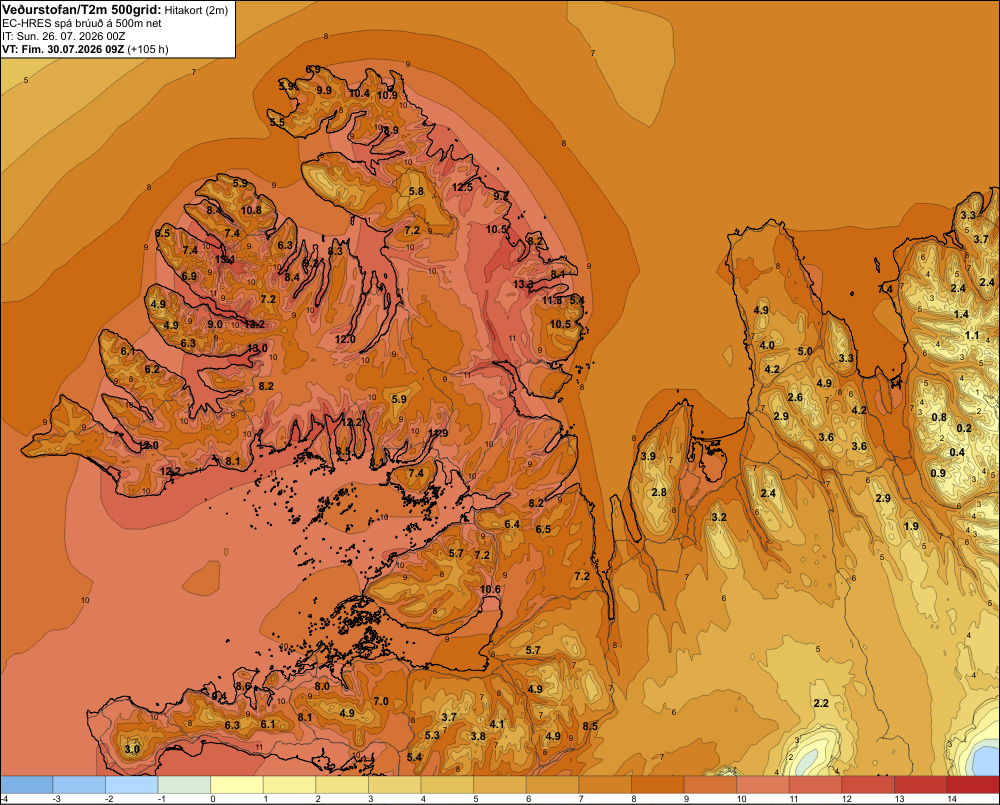Click the 0.2 temperature value in eastern mountains
The image size is (1000, 805).
click(964, 428)
